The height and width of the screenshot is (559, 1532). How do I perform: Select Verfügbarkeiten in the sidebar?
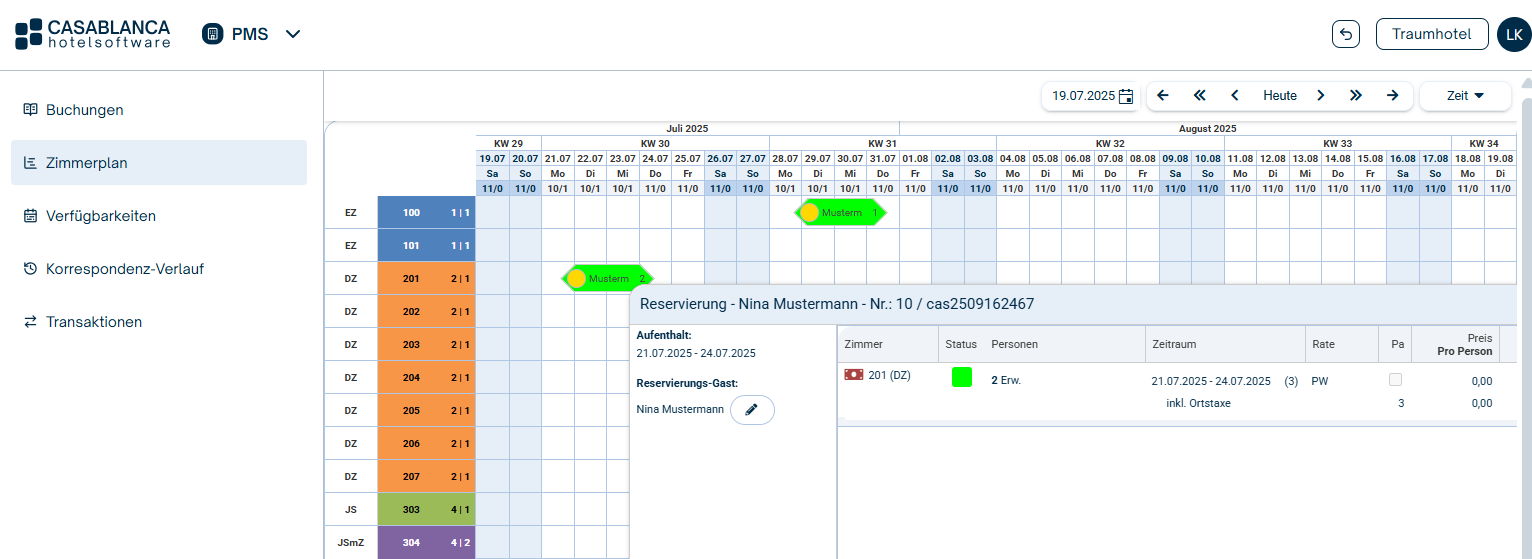100,216
